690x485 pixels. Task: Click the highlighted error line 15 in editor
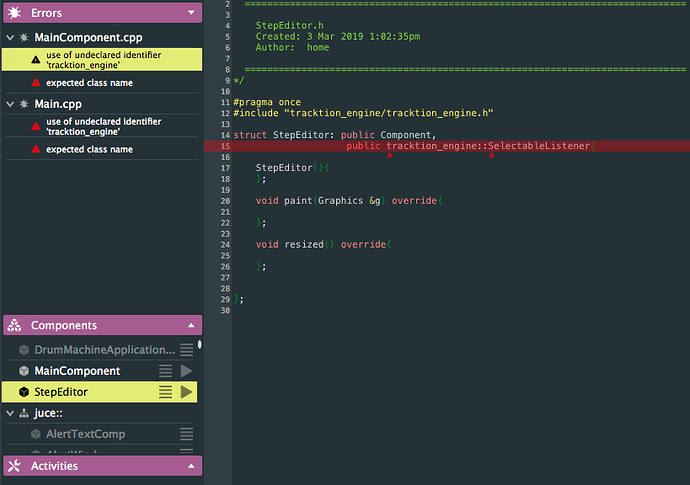[447, 146]
